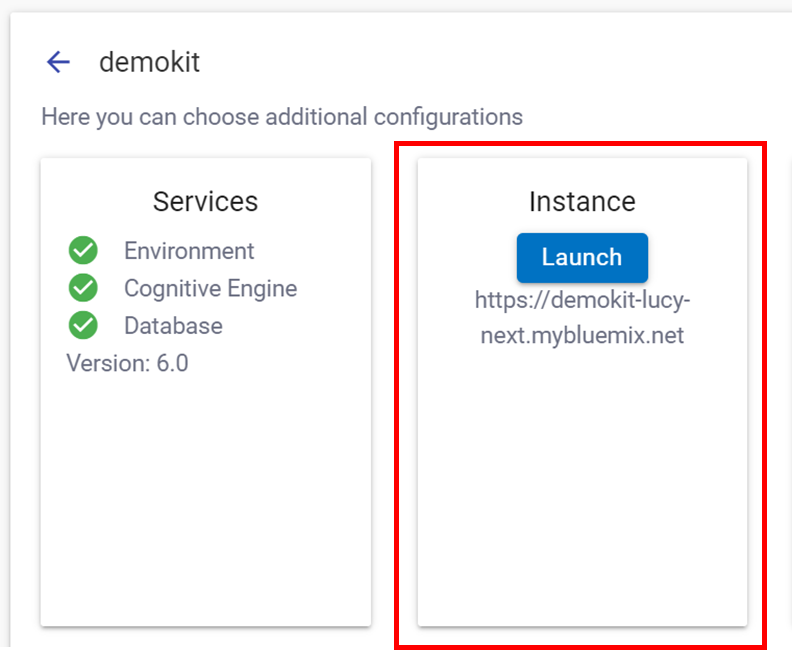Viewport: 792px width, 650px height.
Task: Click the demokit page title
Action: point(150,62)
